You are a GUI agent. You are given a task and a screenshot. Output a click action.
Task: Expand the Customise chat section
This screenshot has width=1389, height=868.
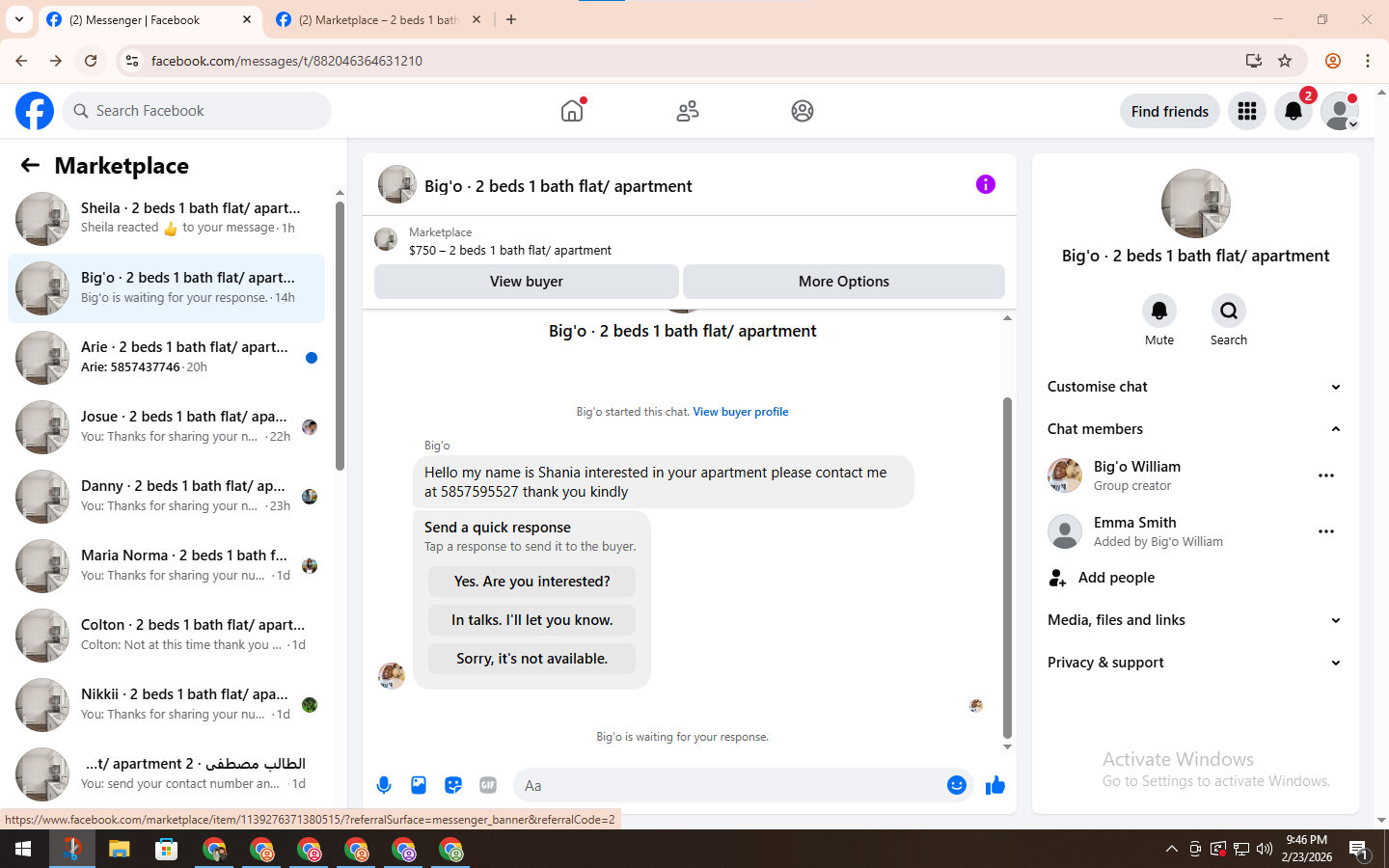pos(1195,387)
